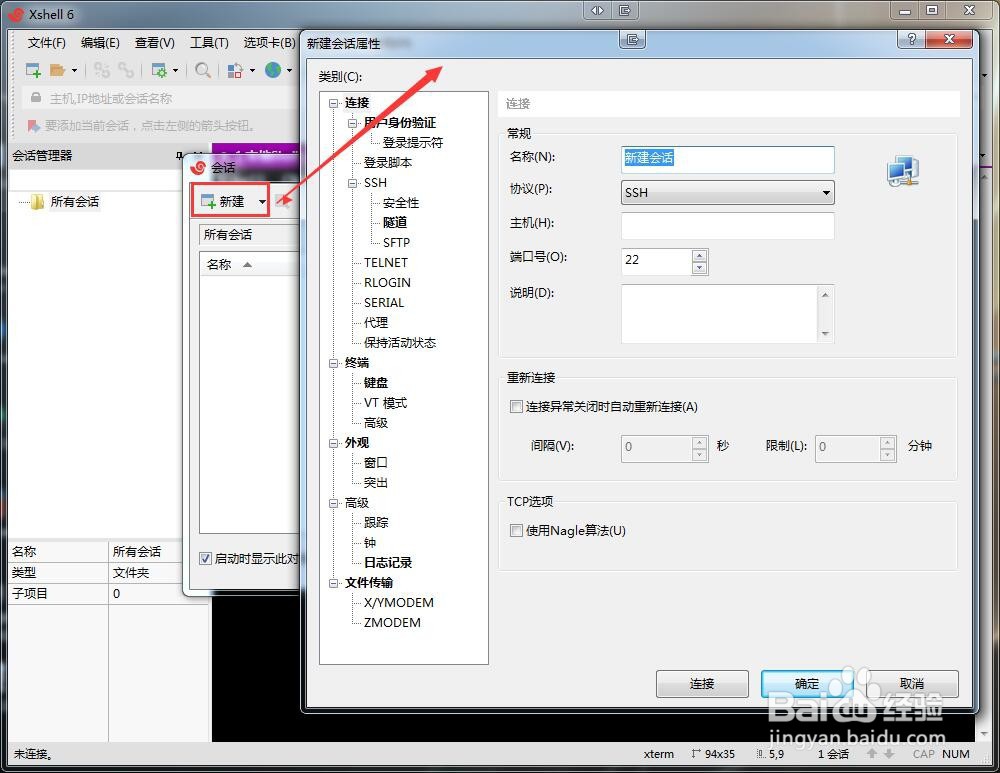Click the layout arrange squares icon
This screenshot has height=773, width=1000.
click(235, 70)
